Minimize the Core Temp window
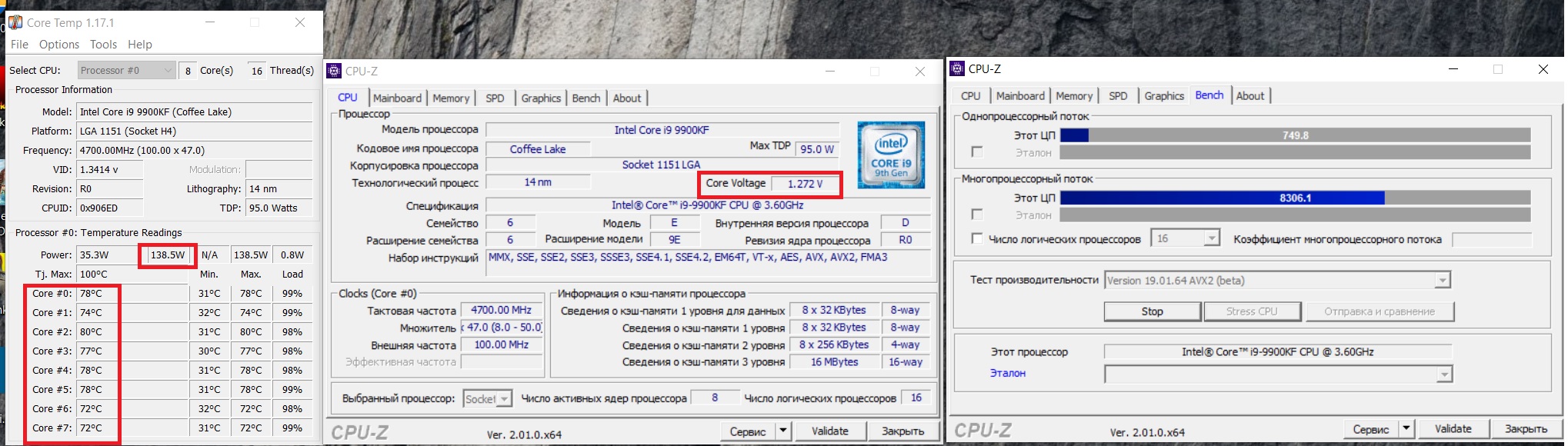Viewport: 1568px width, 446px height. [211, 22]
